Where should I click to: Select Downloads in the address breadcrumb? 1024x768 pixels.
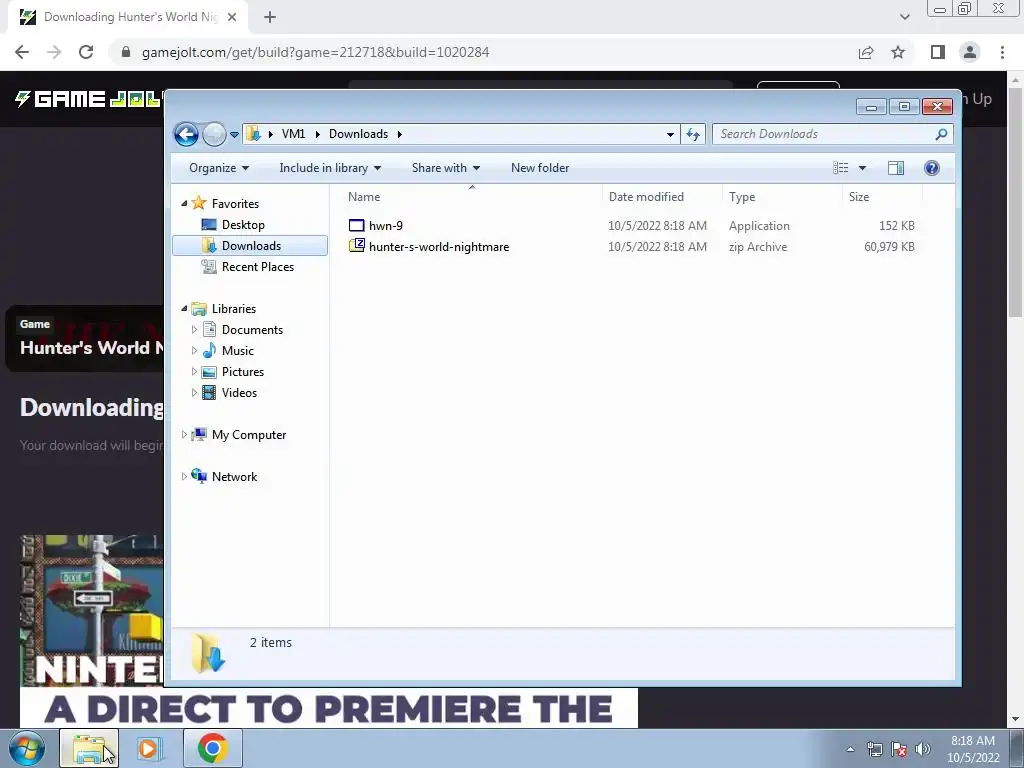(359, 134)
